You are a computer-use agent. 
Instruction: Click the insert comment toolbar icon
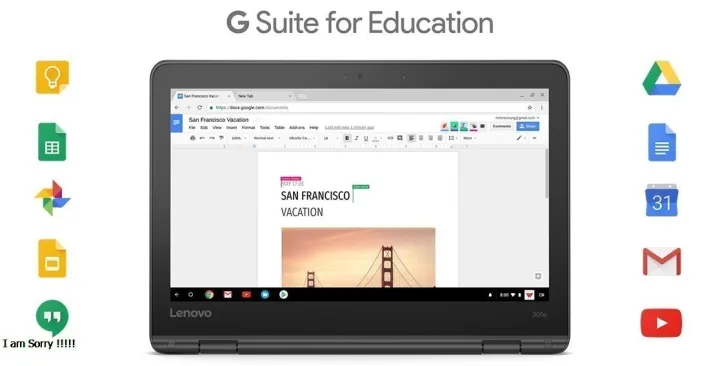click(x=400, y=138)
